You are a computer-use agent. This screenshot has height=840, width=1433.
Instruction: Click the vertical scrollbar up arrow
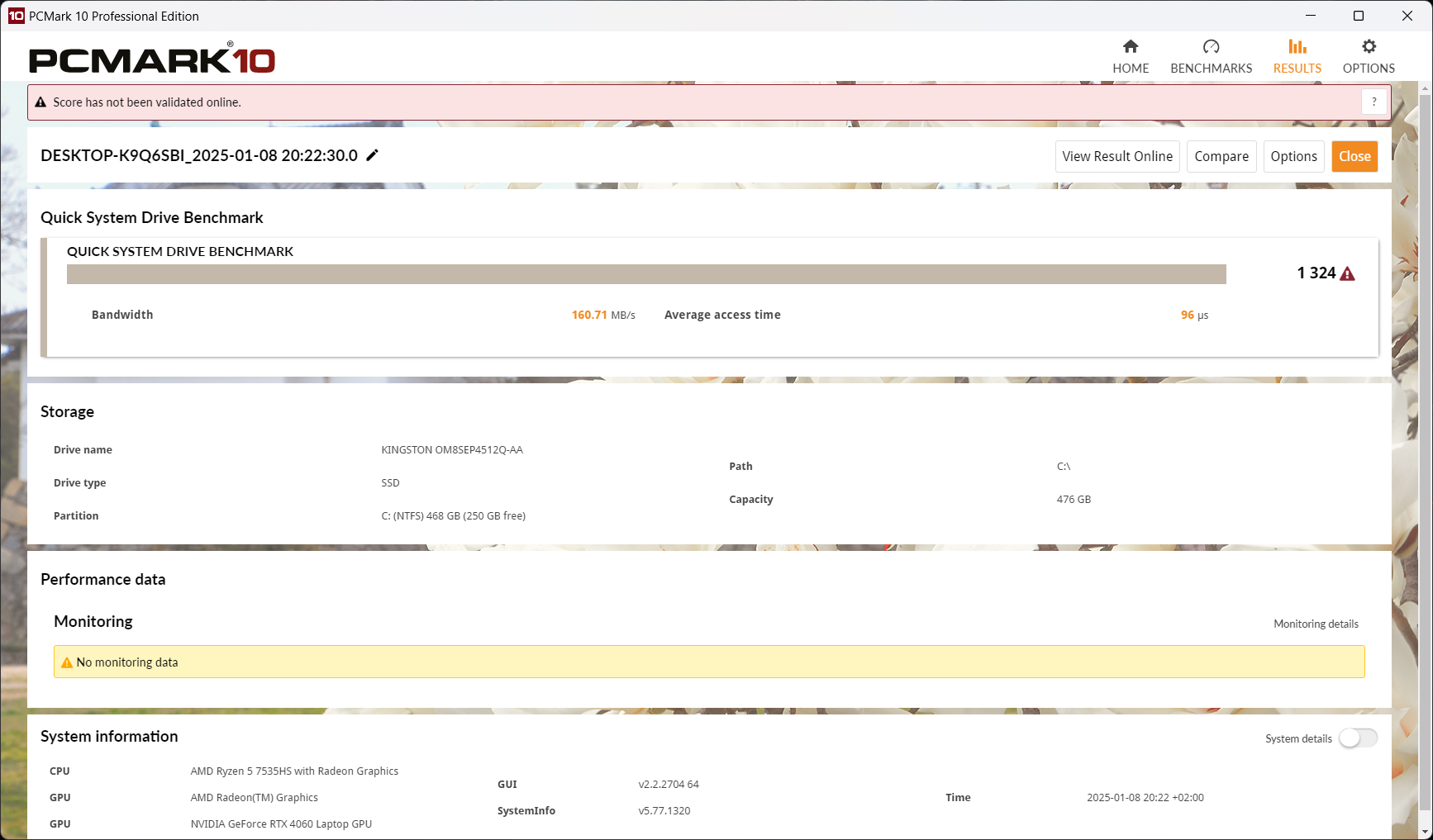tap(1426, 88)
